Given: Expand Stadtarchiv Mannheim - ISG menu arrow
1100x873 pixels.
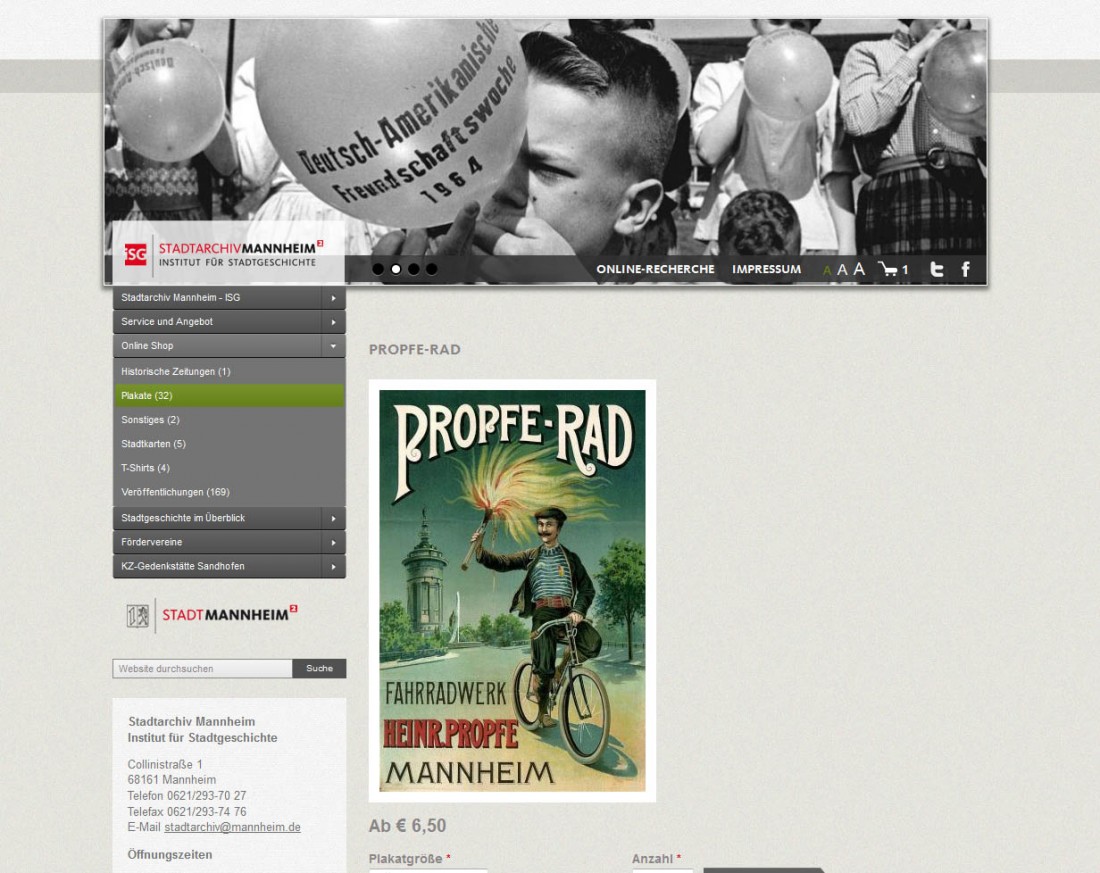Looking at the screenshot, I should (x=333, y=298).
